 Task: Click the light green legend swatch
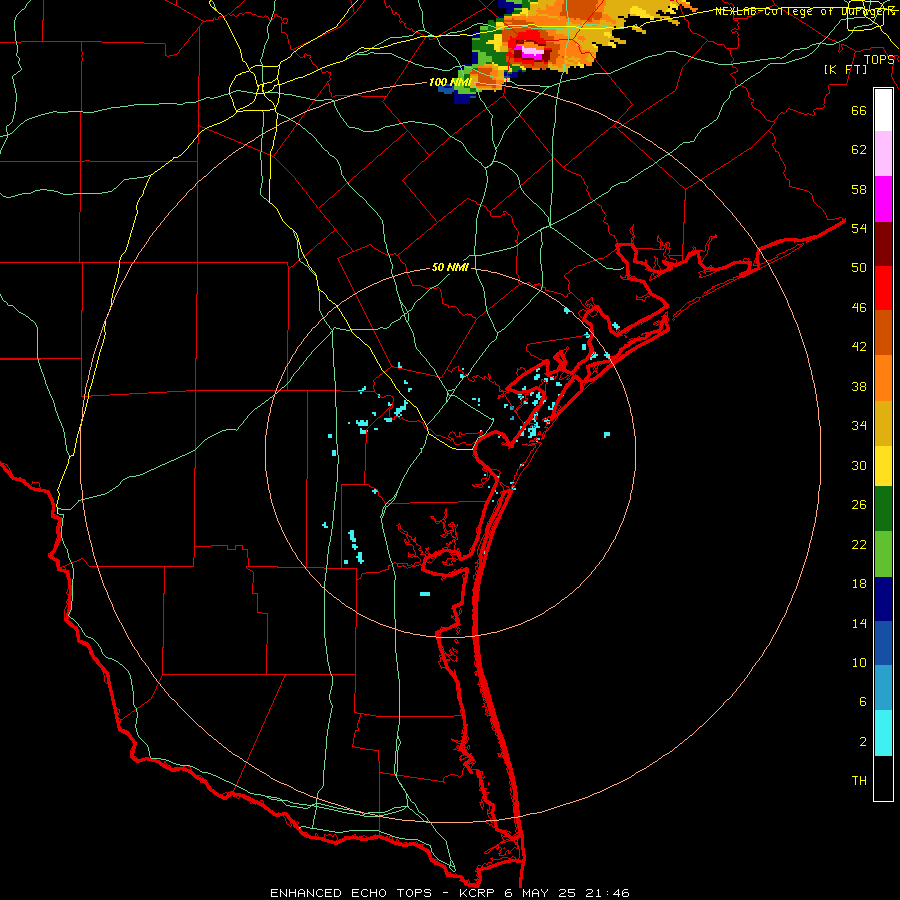[x=883, y=554]
